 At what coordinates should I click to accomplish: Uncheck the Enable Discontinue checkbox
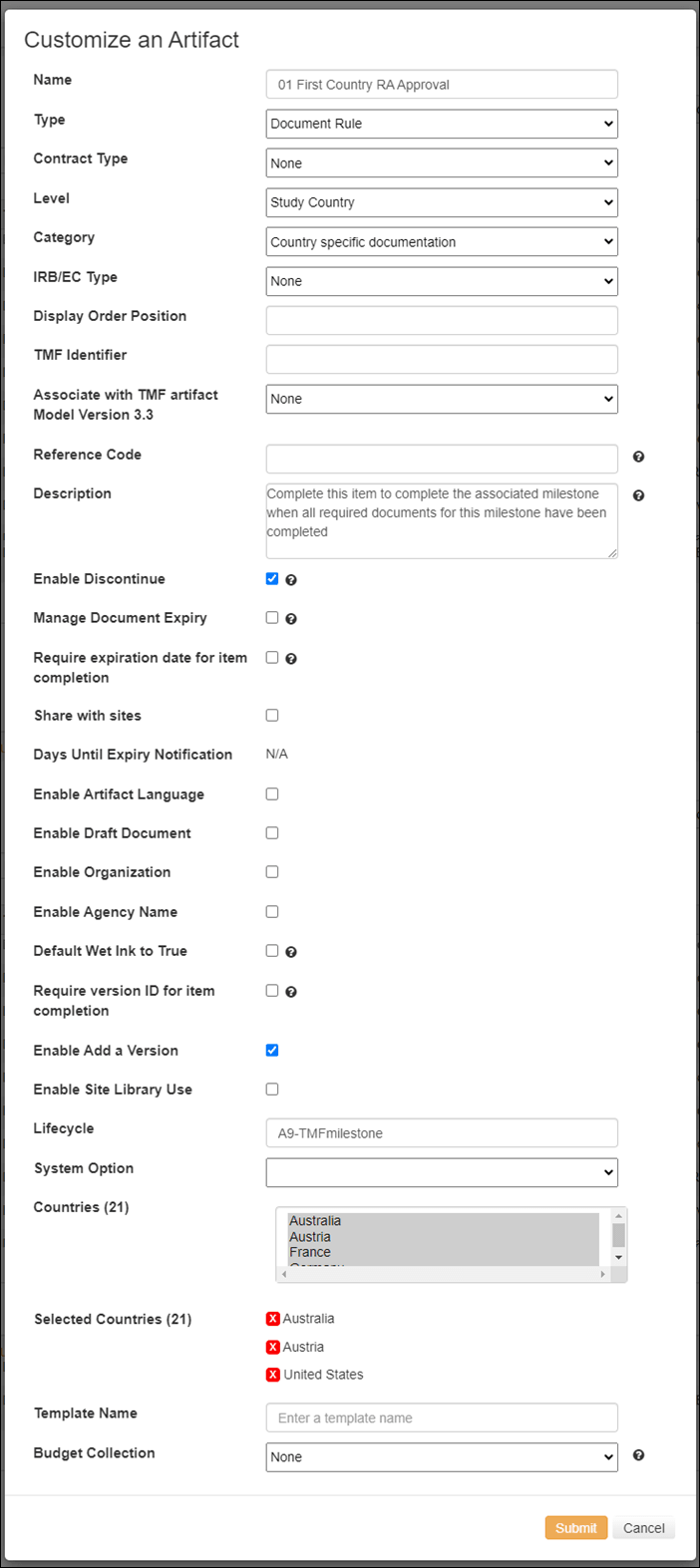tap(271, 577)
